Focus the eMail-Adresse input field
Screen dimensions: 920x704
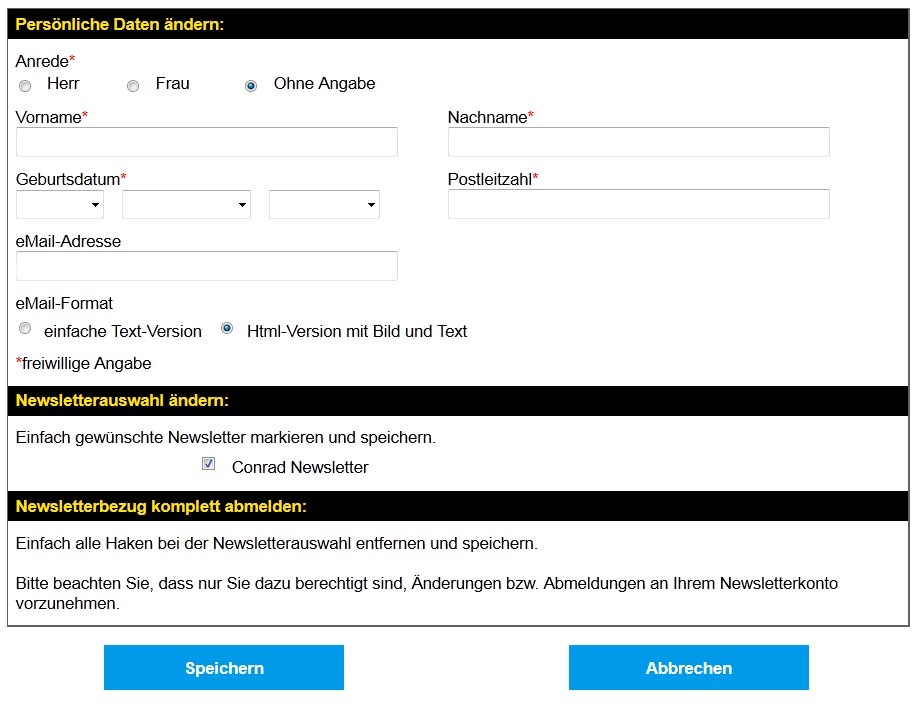(207, 266)
